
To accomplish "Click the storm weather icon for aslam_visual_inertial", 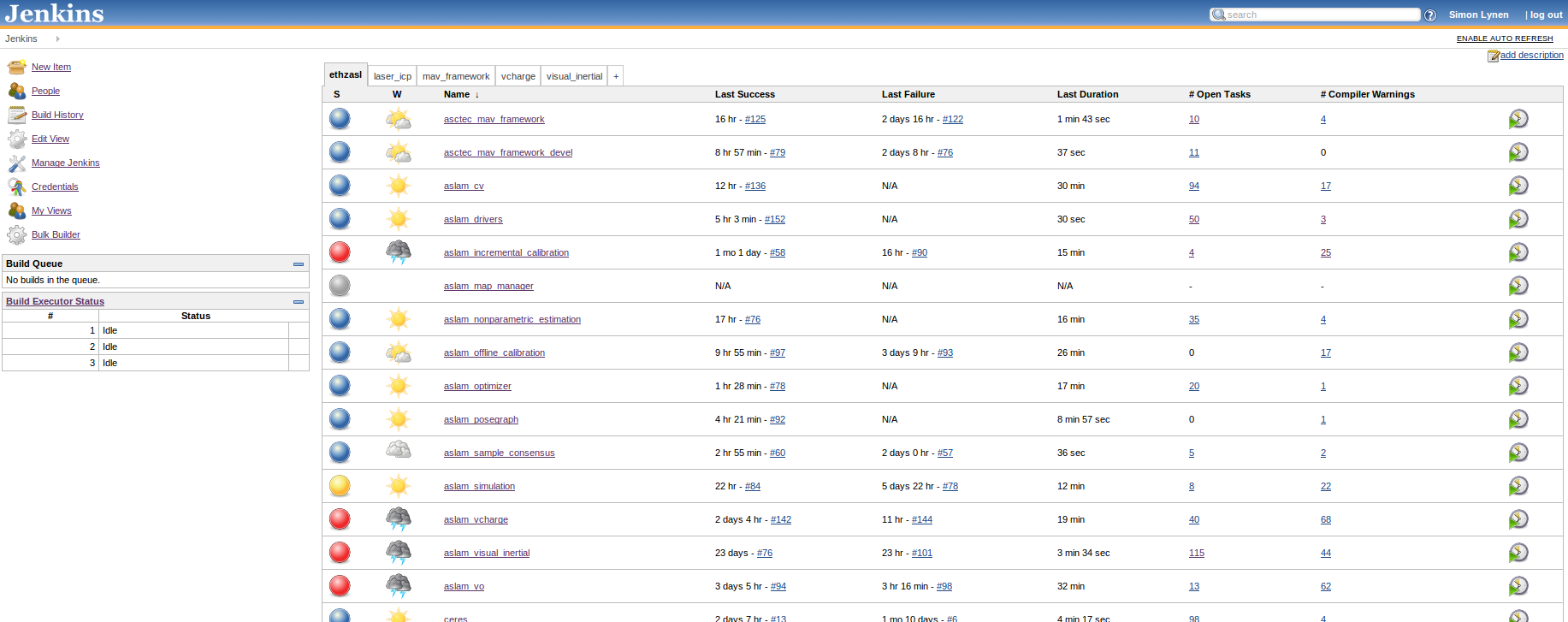I will pyautogui.click(x=399, y=553).
